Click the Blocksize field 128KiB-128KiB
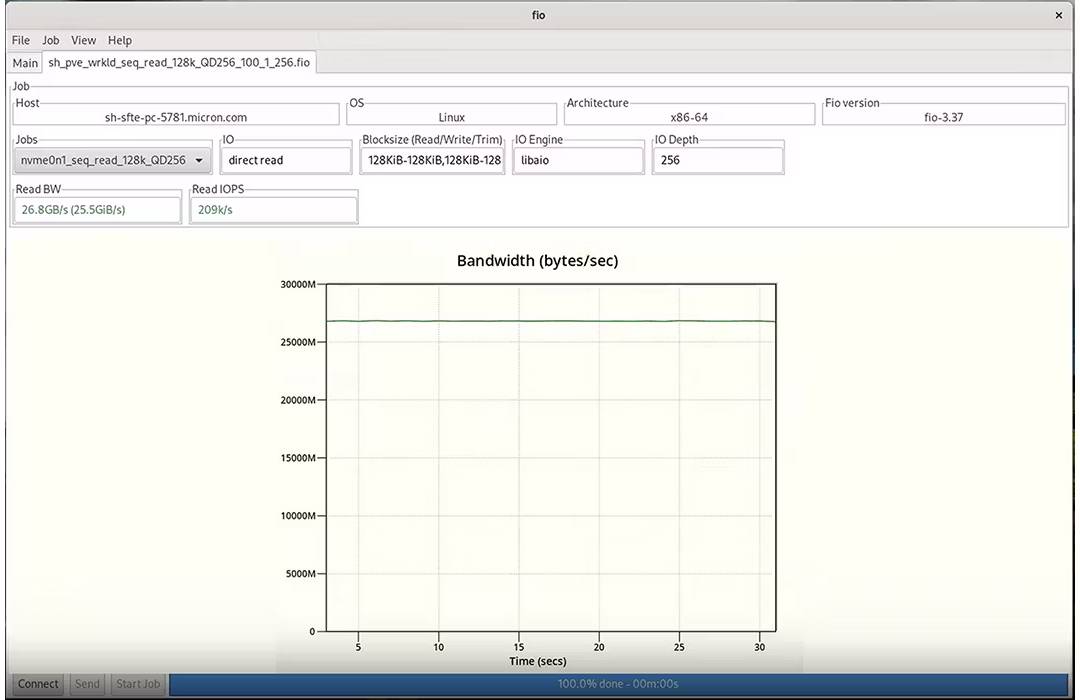The height and width of the screenshot is (700, 1080). (x=433, y=161)
